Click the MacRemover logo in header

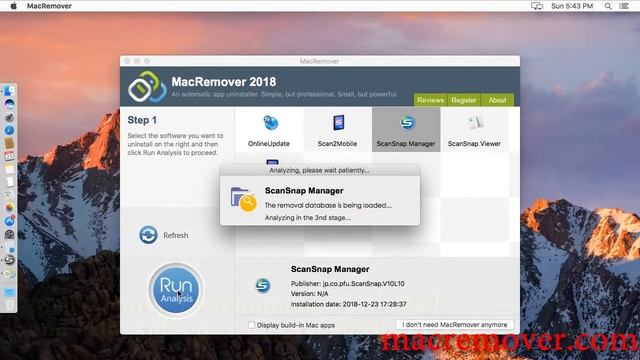pos(147,87)
